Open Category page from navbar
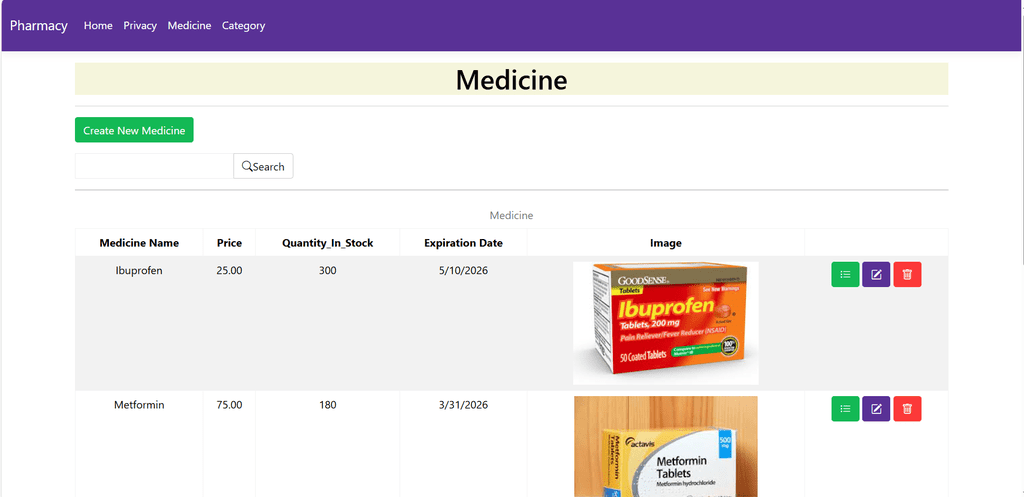The height and width of the screenshot is (497, 1024). tap(244, 25)
